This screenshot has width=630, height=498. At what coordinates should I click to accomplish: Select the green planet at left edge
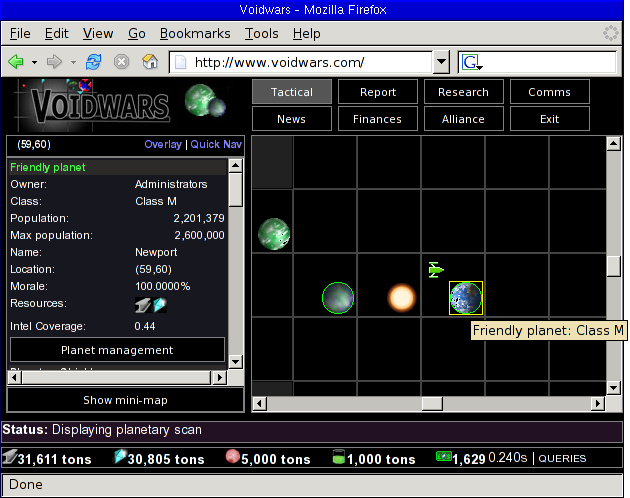click(x=274, y=234)
